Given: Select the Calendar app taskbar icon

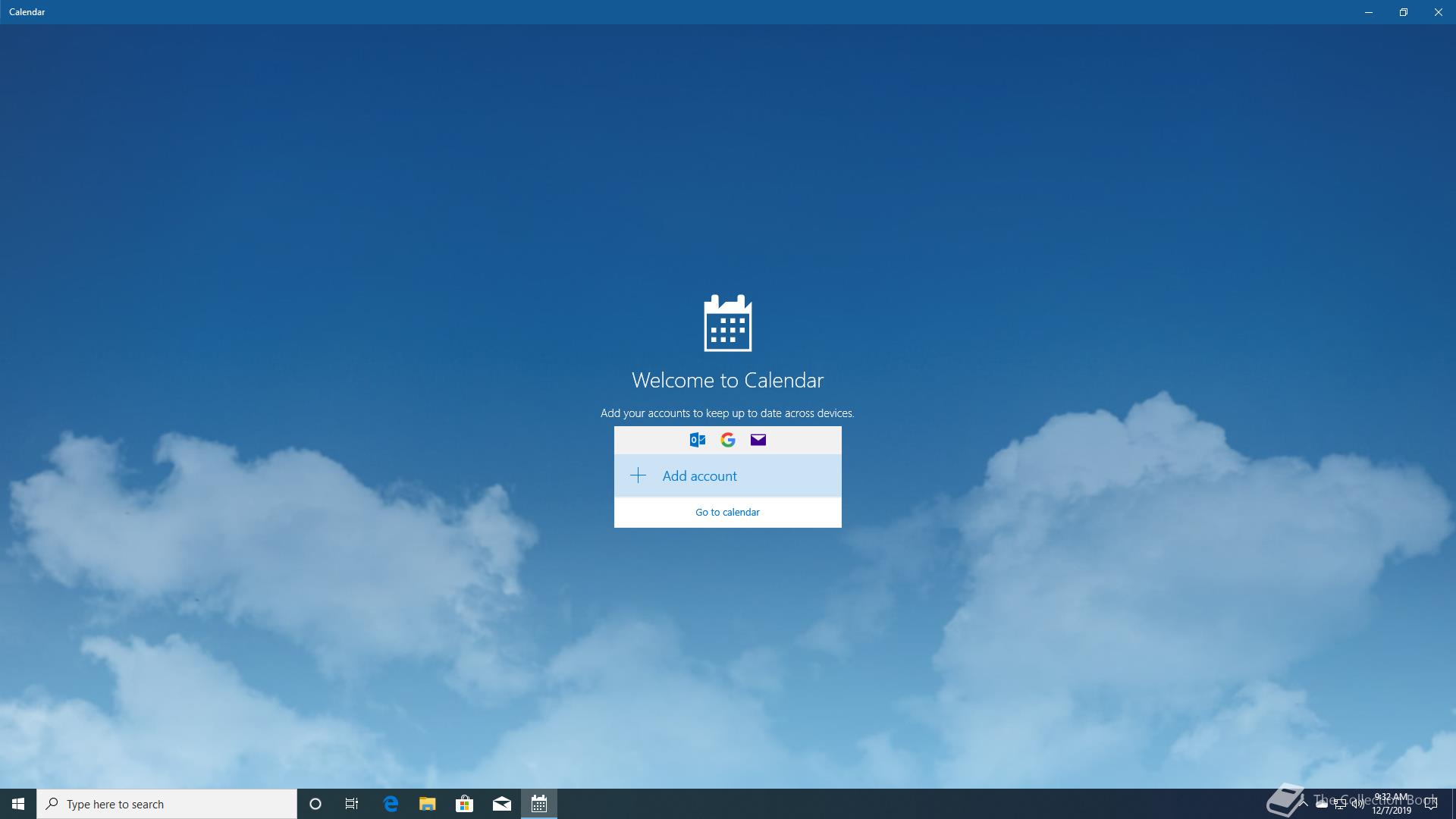Looking at the screenshot, I should [539, 804].
